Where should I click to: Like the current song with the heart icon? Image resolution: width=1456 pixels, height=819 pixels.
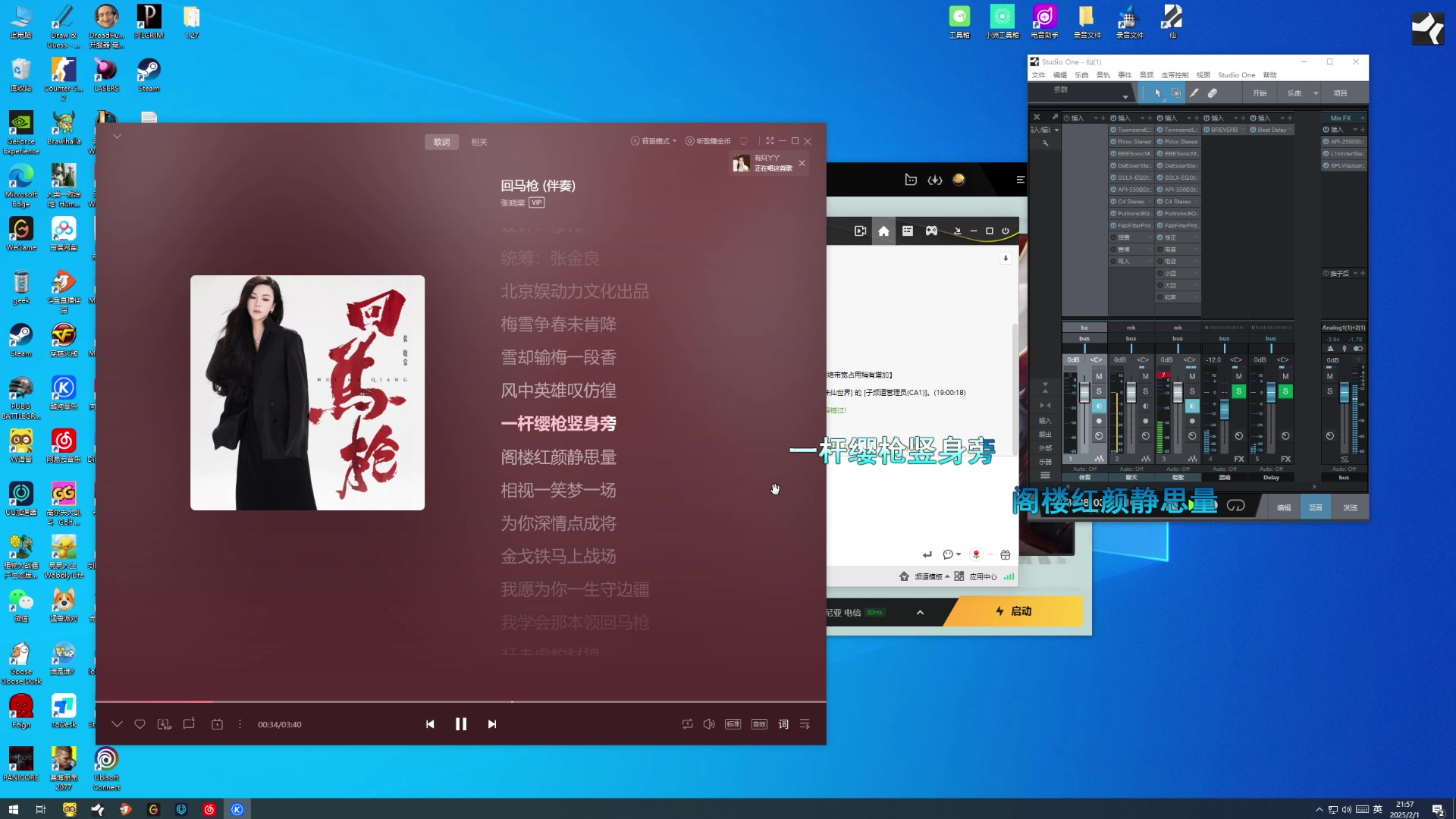click(x=140, y=724)
